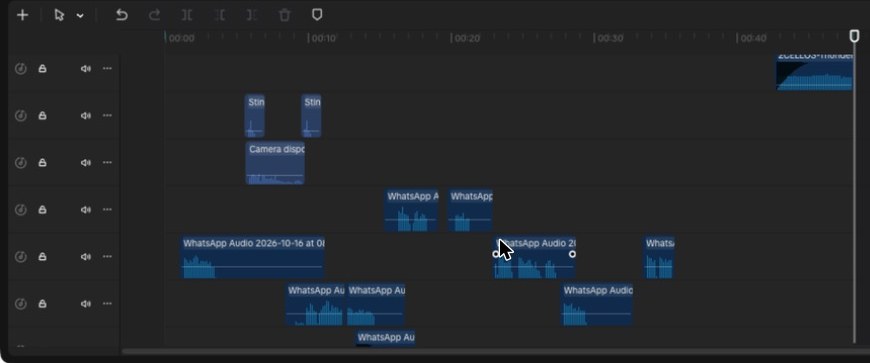This screenshot has height=363, width=870.
Task: Click the redo arrow
Action: (154, 16)
